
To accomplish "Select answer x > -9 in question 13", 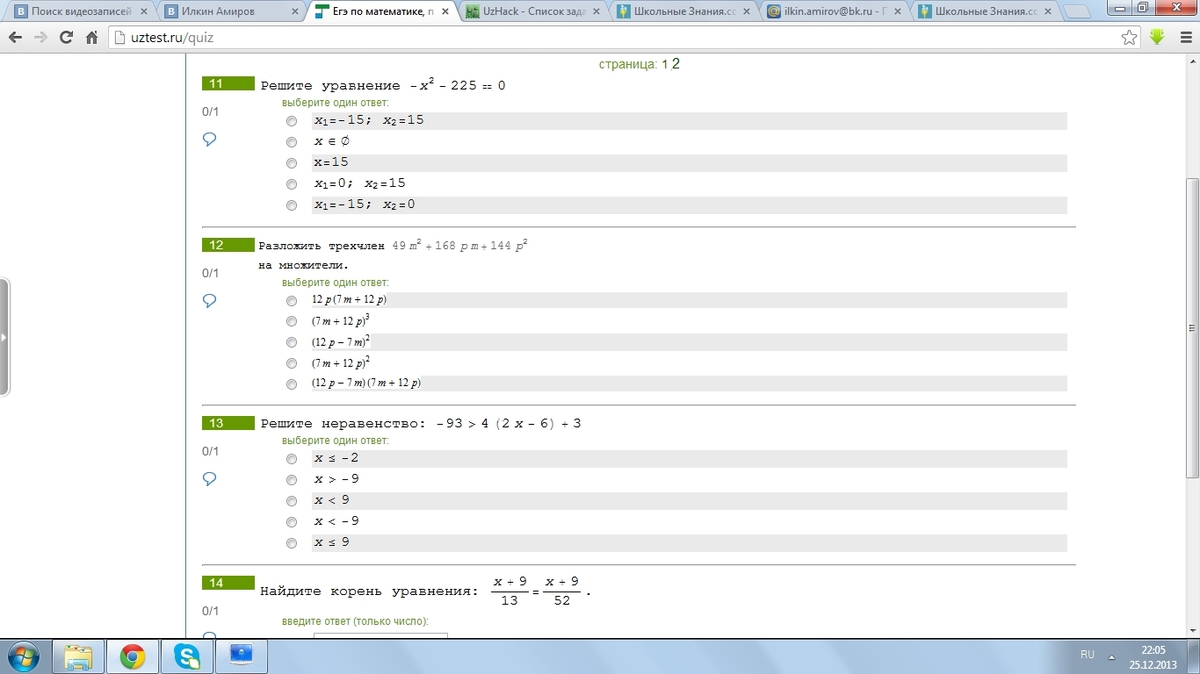I will [x=291, y=480].
